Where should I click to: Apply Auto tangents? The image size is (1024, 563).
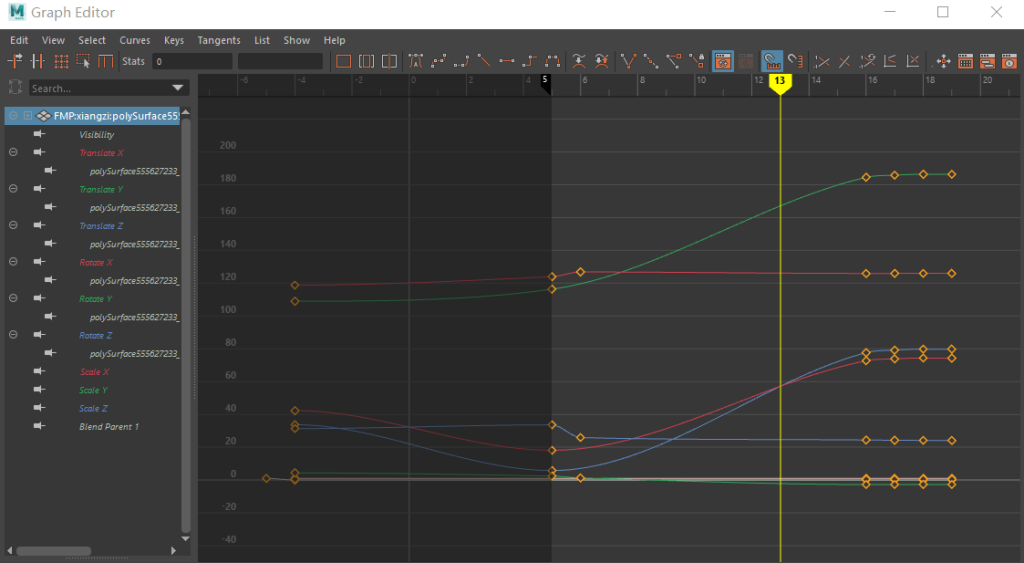pyautogui.click(x=415, y=61)
